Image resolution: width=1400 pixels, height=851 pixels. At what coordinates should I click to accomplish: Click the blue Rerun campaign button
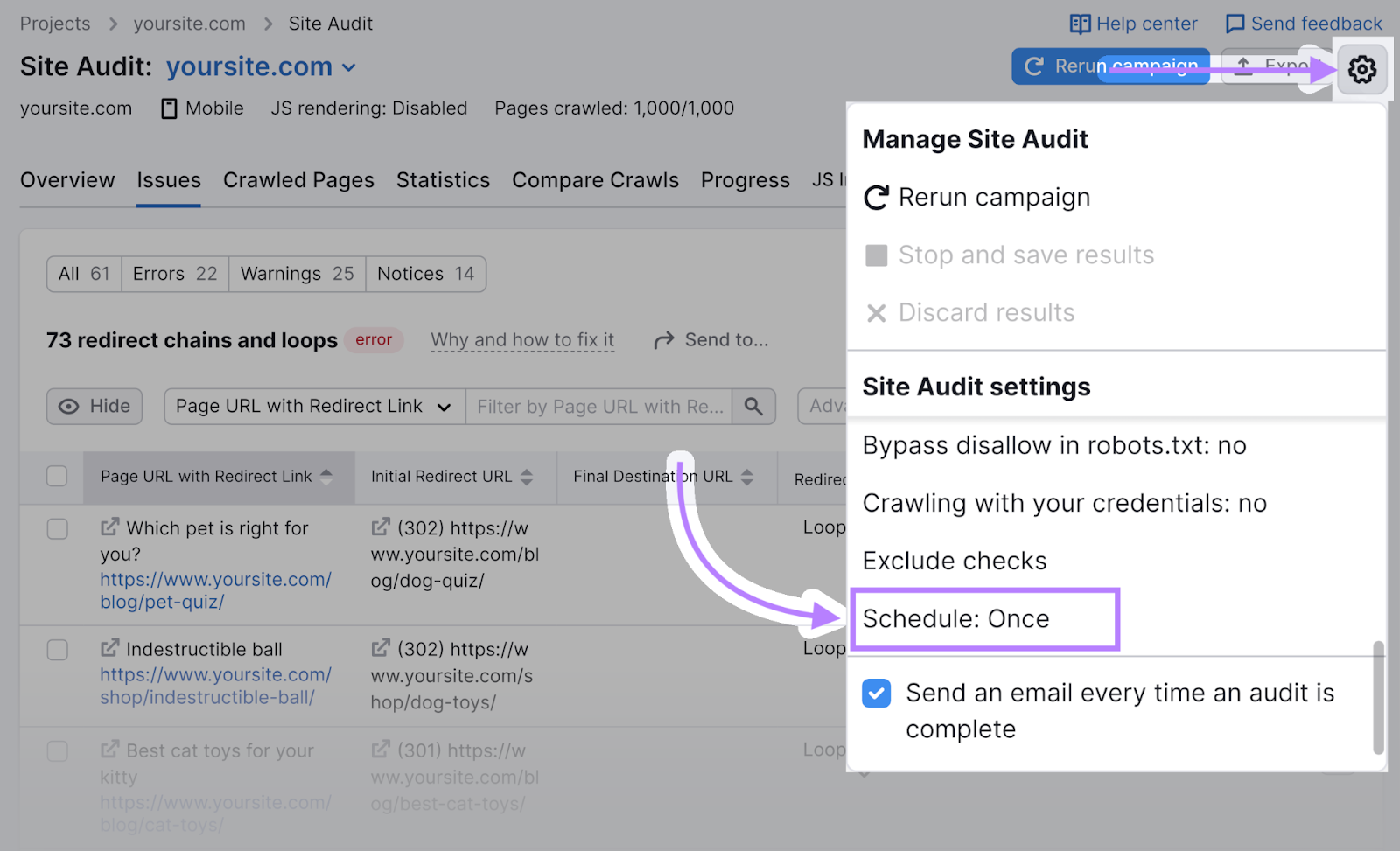1110,66
